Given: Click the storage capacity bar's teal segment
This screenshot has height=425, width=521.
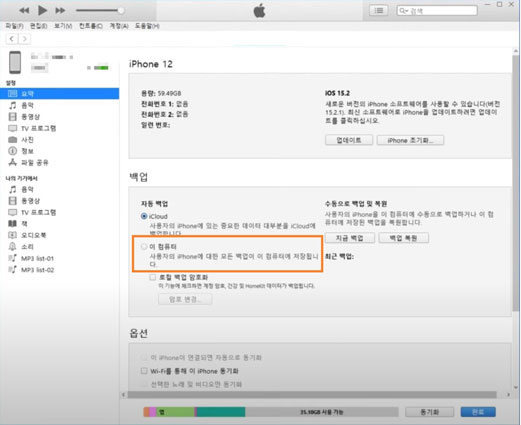Looking at the screenshot, I should coord(221,412).
